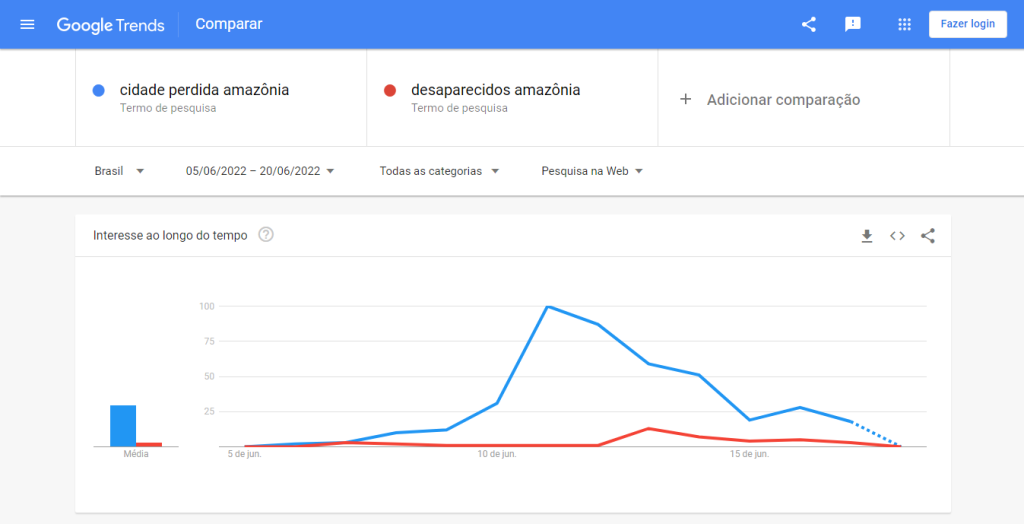The height and width of the screenshot is (524, 1024).
Task: Edit the desaparecidos amazônia term
Action: point(495,90)
